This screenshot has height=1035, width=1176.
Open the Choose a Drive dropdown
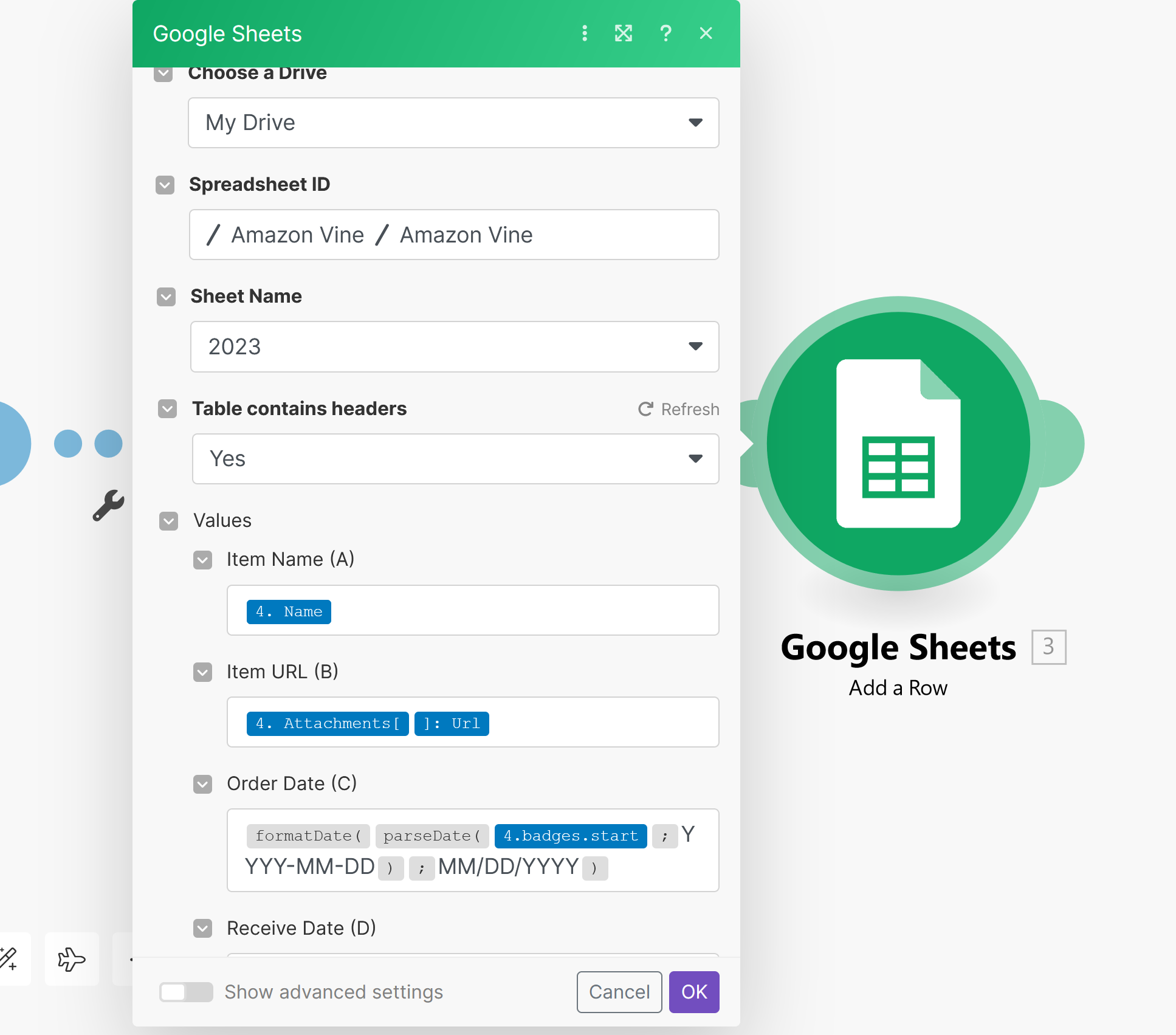pos(453,123)
